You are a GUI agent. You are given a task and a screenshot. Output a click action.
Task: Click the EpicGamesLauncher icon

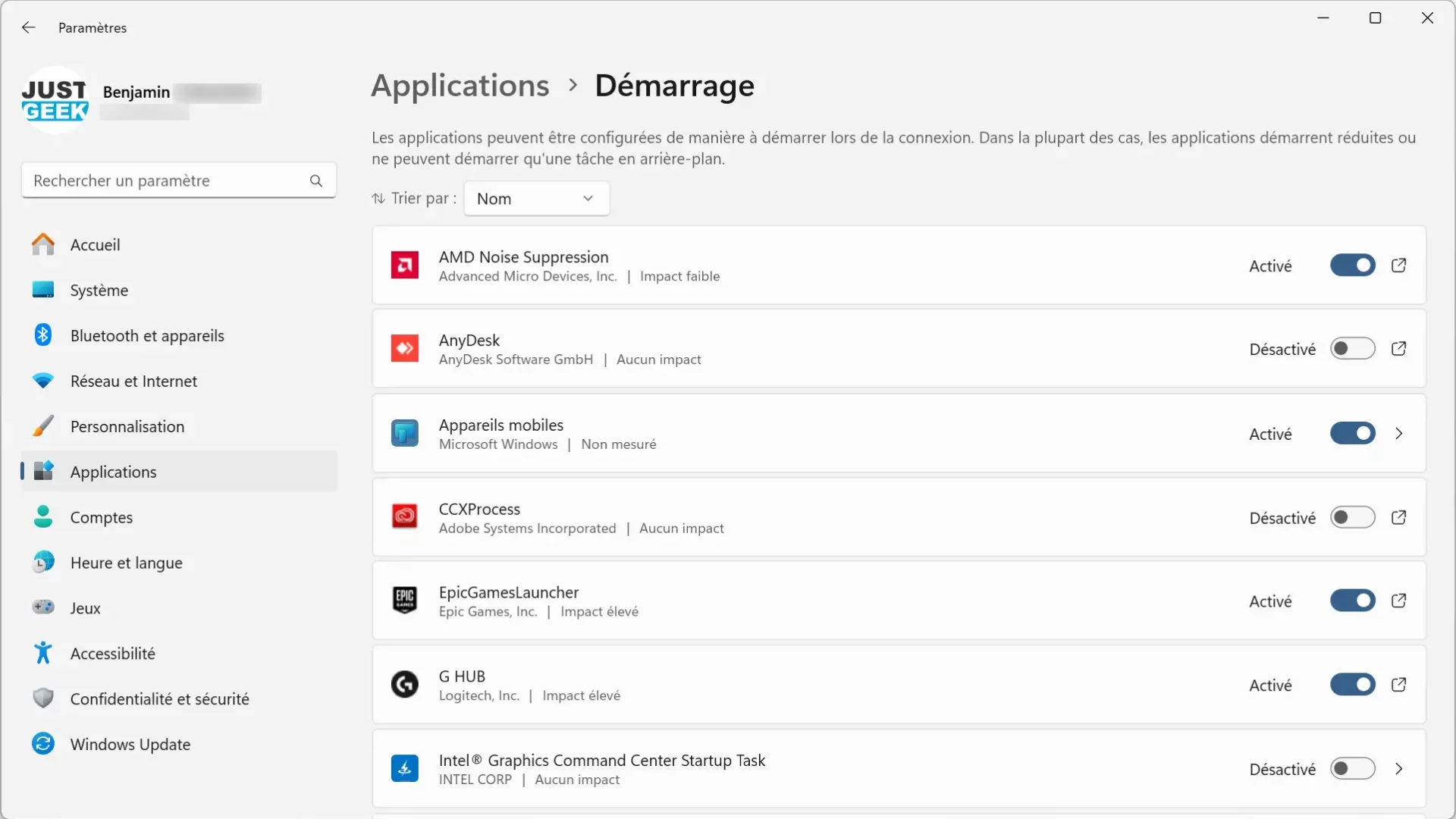point(405,601)
